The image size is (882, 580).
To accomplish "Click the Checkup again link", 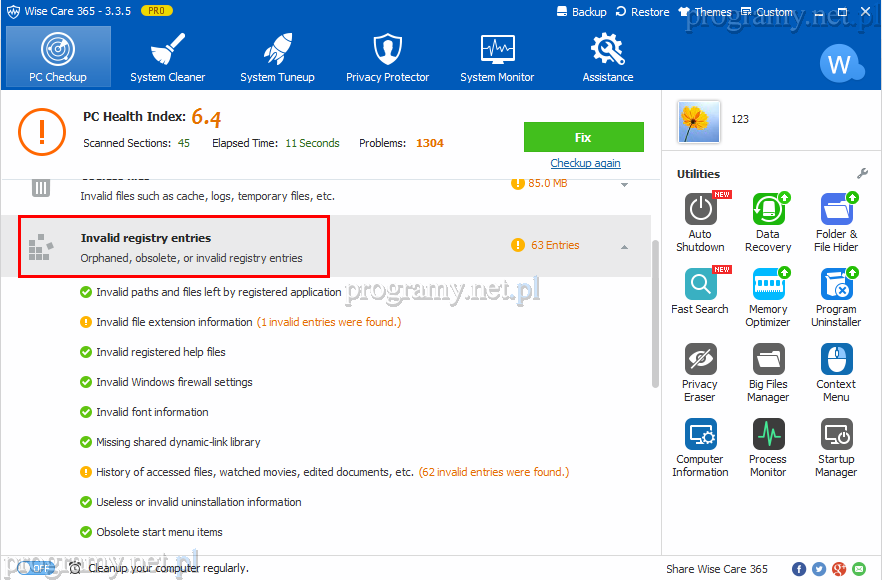I will coord(585,163).
